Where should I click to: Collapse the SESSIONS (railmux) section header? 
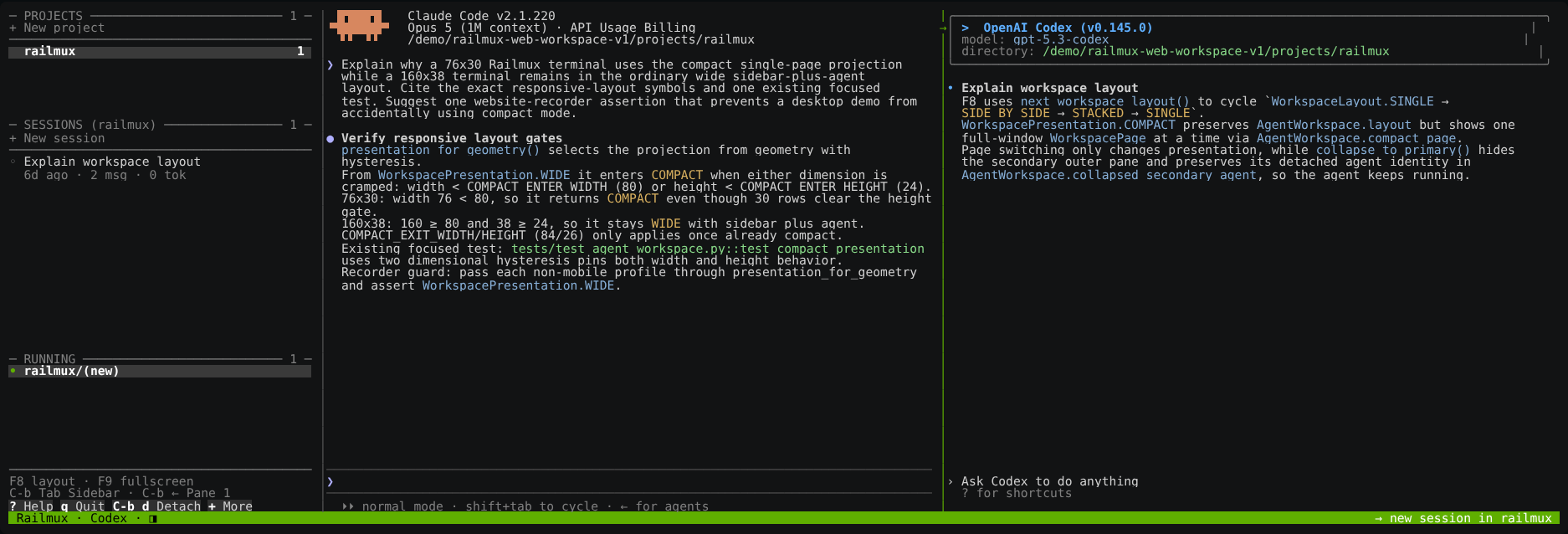(x=160, y=125)
